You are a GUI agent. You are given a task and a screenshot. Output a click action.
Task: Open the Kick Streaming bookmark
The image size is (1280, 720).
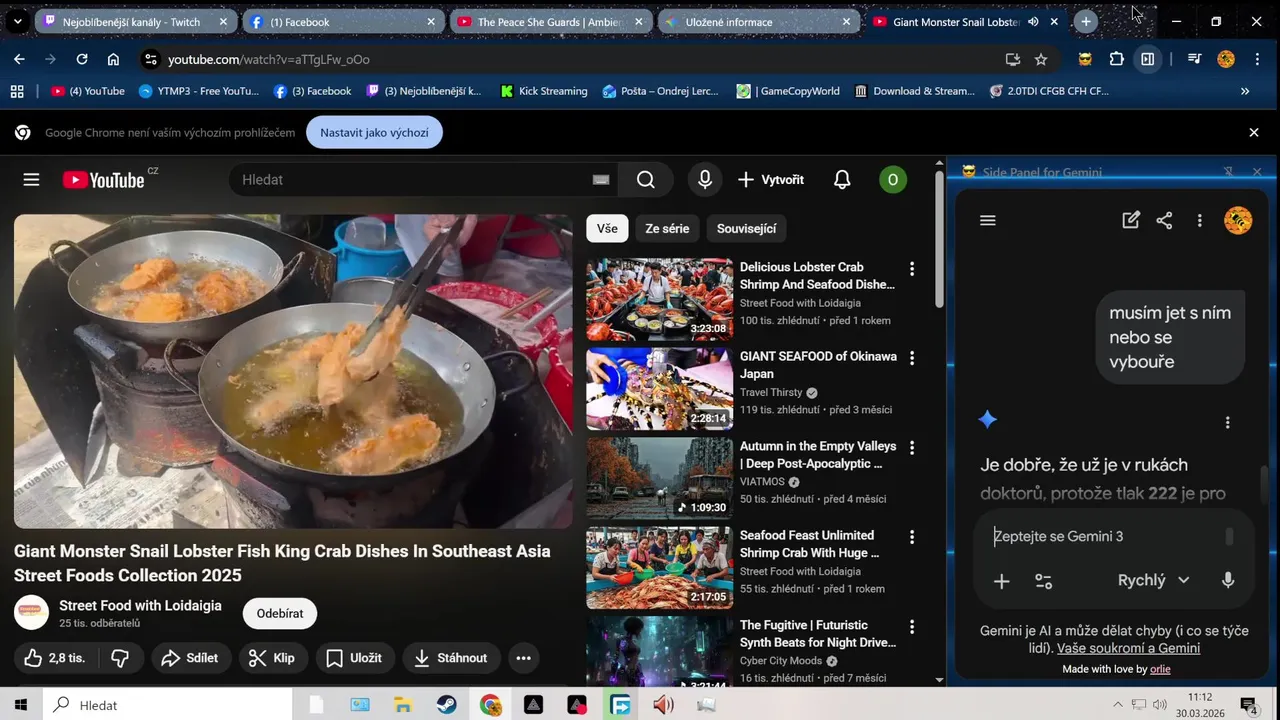click(x=544, y=91)
